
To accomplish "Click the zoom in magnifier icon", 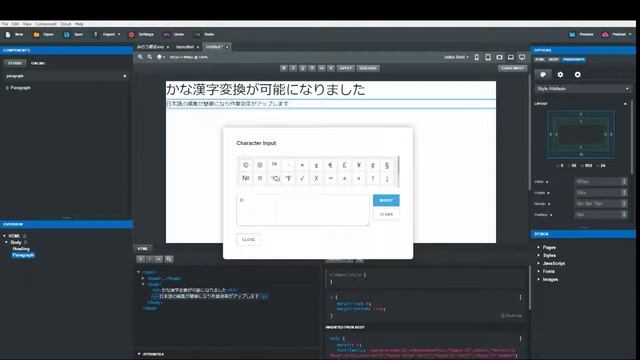I will point(140,57).
